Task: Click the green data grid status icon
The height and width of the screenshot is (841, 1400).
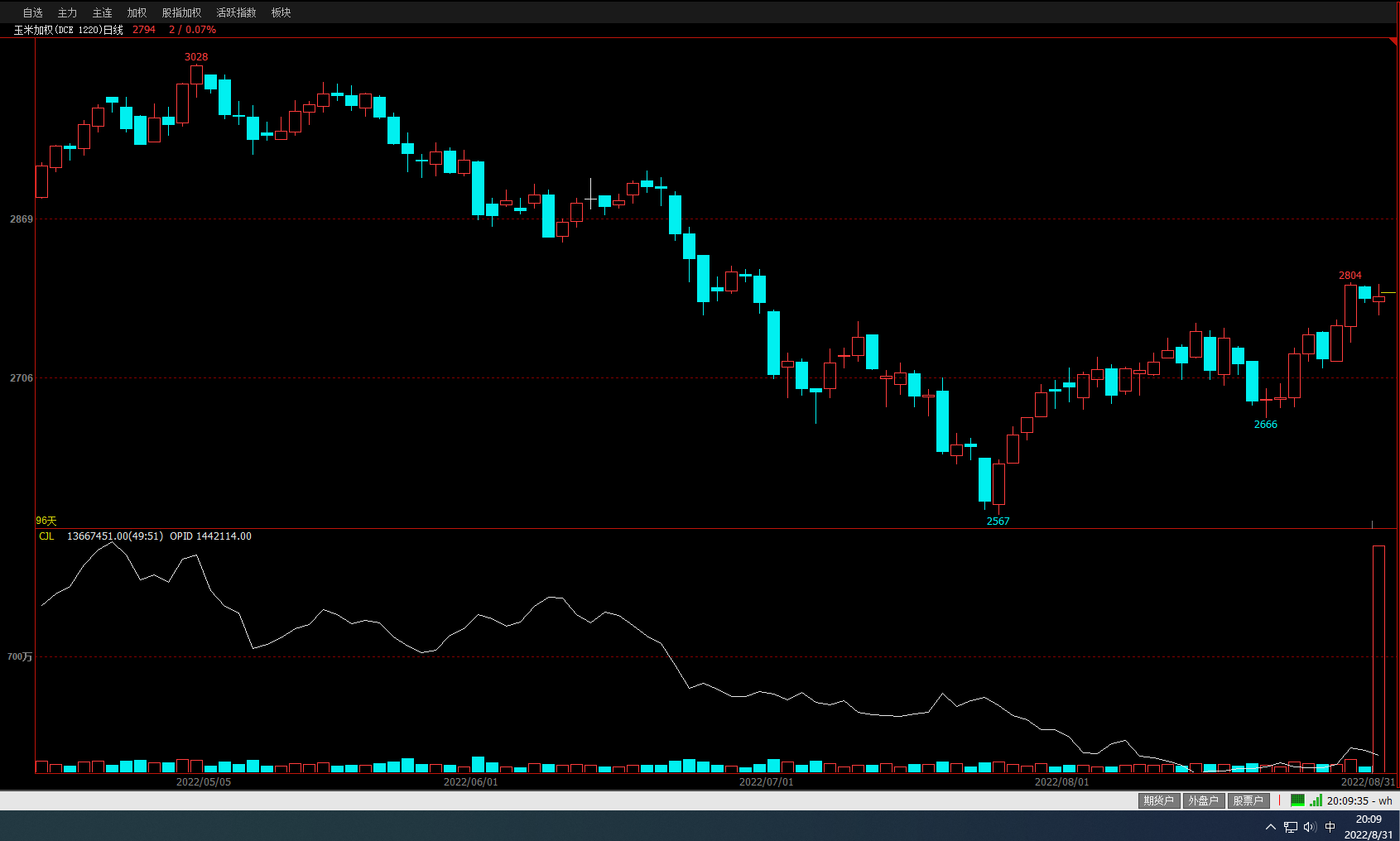Action: click(x=1297, y=800)
